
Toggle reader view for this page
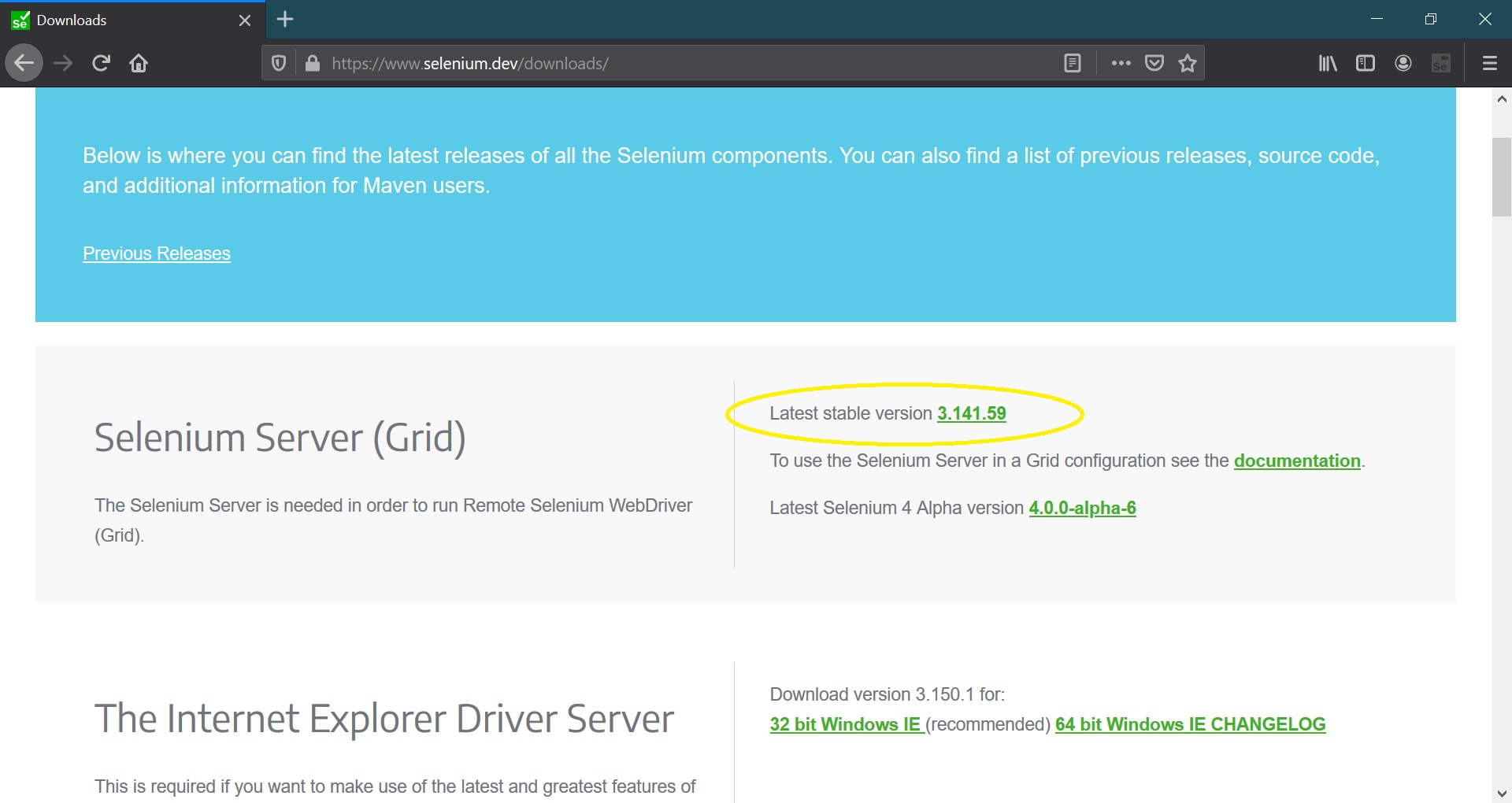coord(1072,63)
